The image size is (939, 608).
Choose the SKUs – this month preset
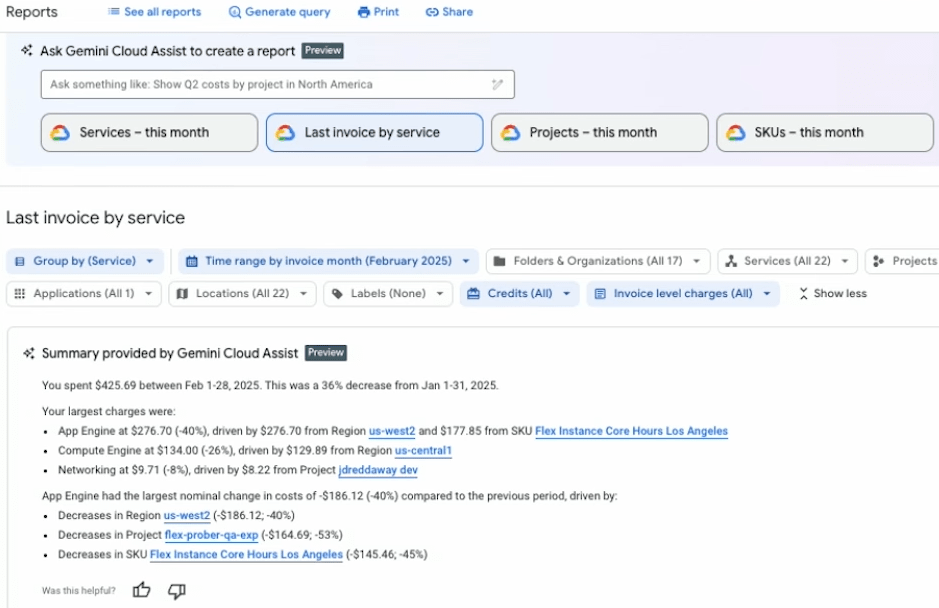825,132
